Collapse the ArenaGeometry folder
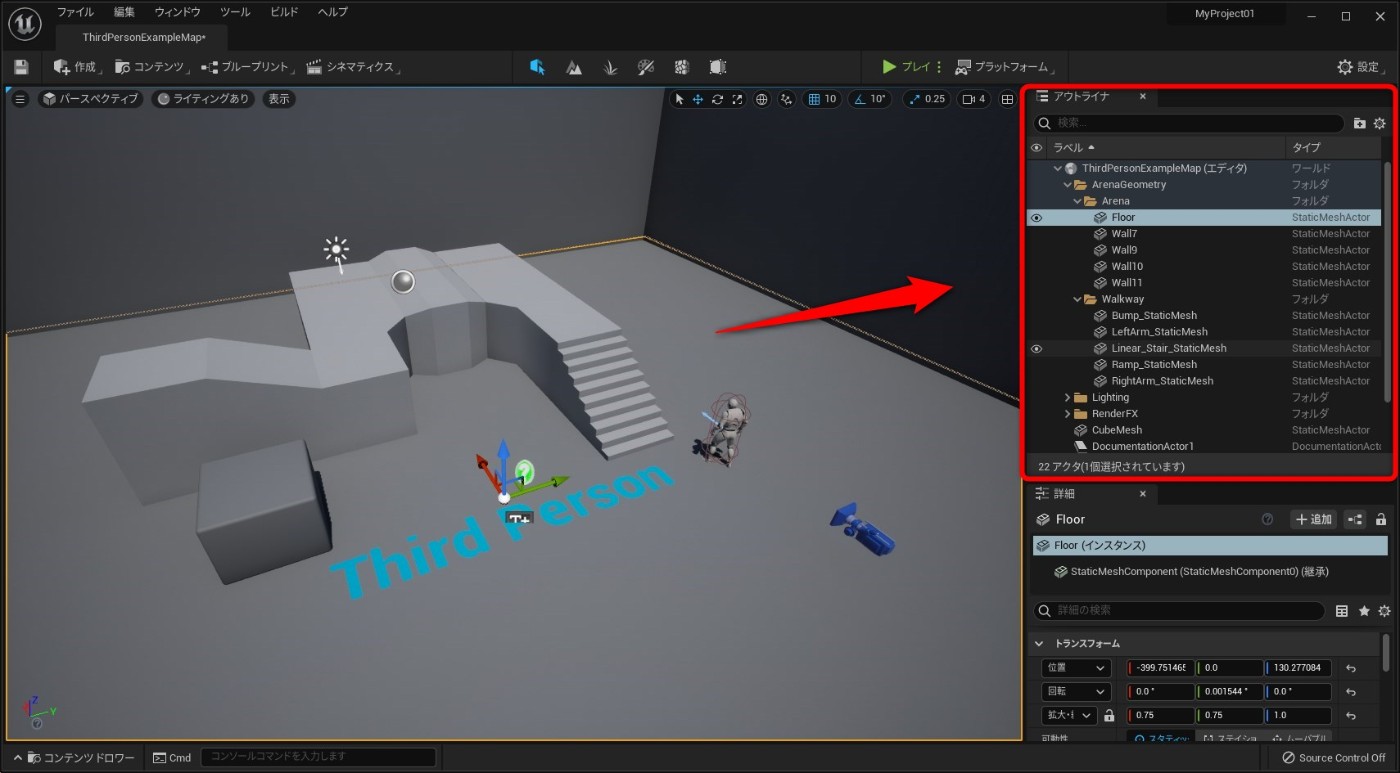This screenshot has height=773, width=1400. (1068, 185)
